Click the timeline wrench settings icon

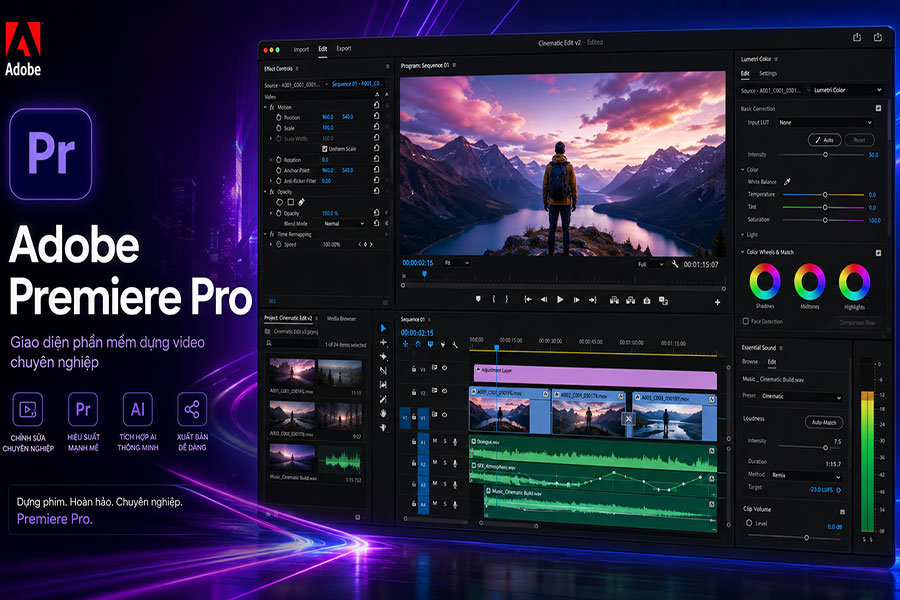pos(455,344)
